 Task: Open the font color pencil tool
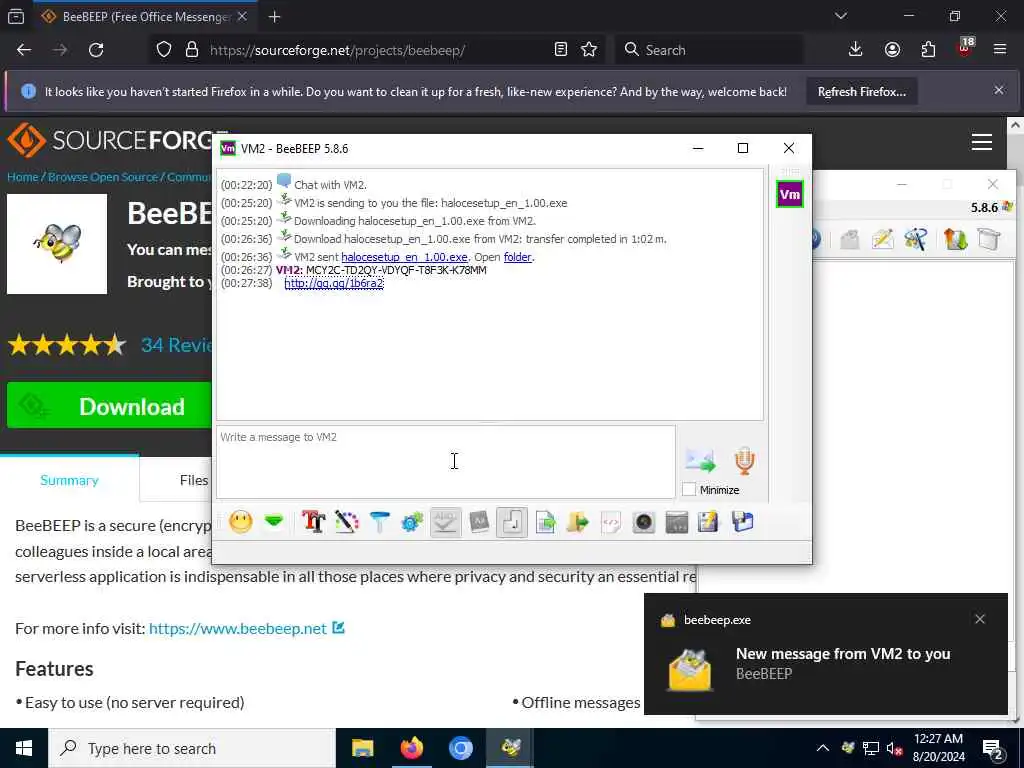tap(347, 522)
